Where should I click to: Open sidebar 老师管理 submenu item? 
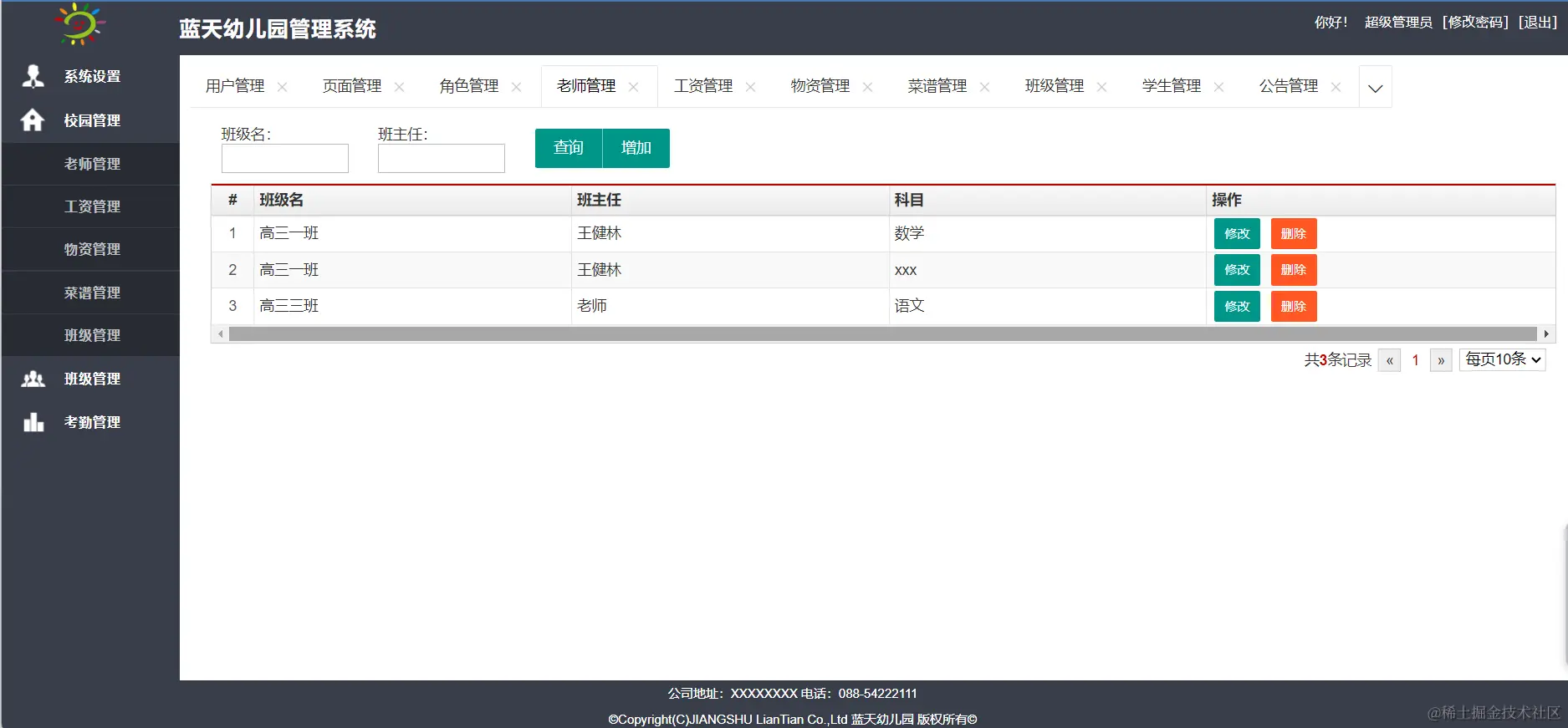point(90,164)
